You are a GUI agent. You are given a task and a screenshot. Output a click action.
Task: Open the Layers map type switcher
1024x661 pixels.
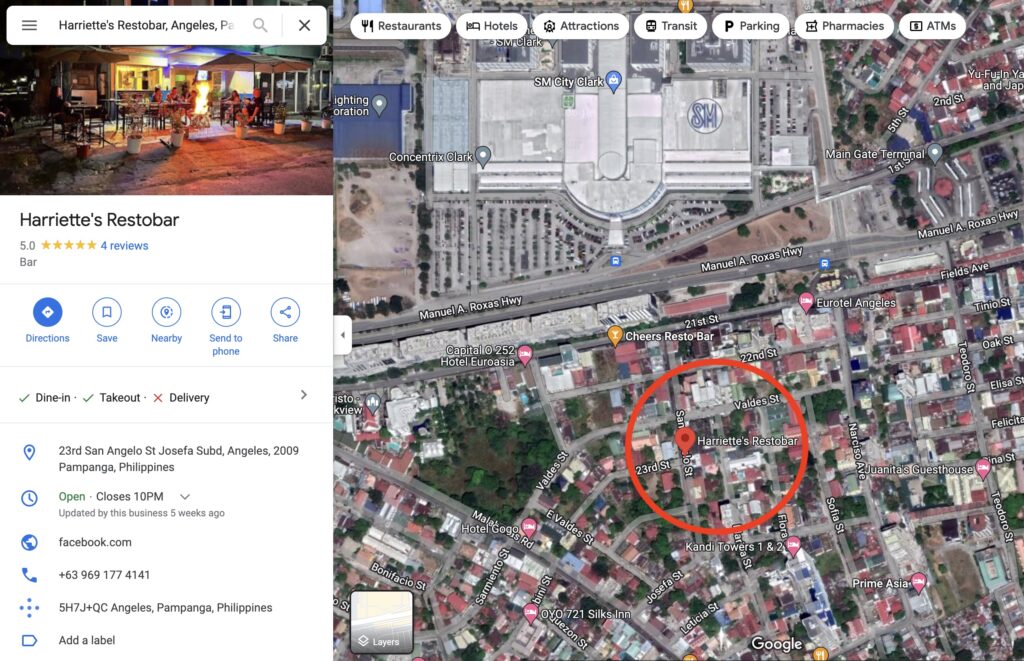(x=381, y=622)
